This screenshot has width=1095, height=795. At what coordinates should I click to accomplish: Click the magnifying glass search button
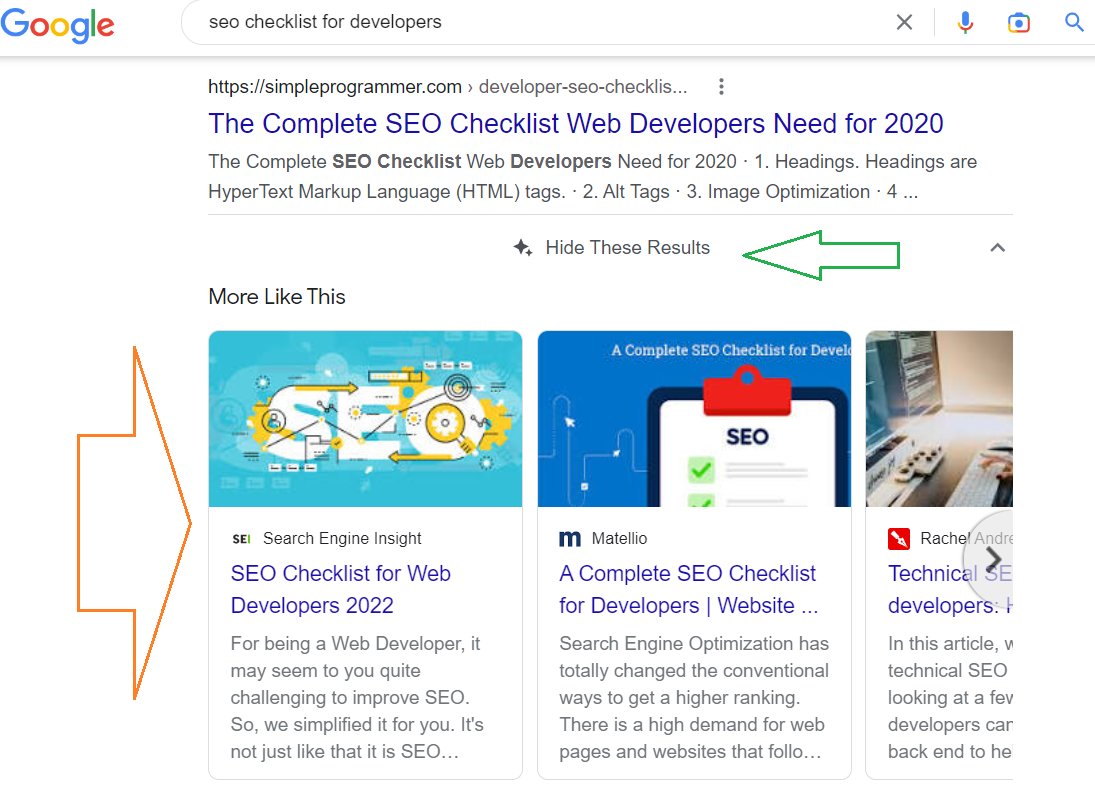[1073, 22]
